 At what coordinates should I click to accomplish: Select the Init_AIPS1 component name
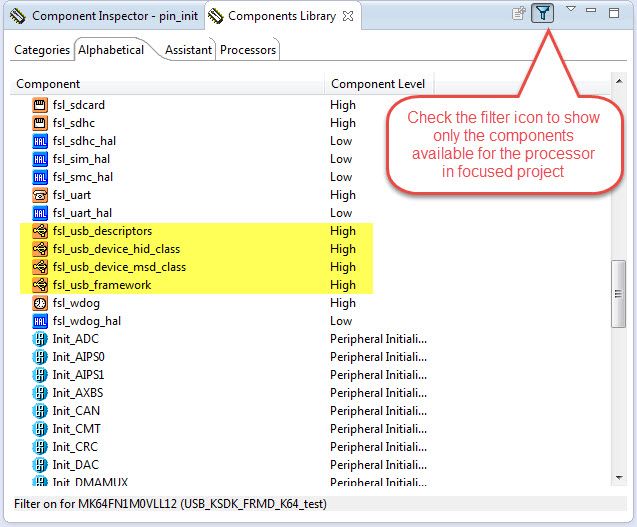78,375
